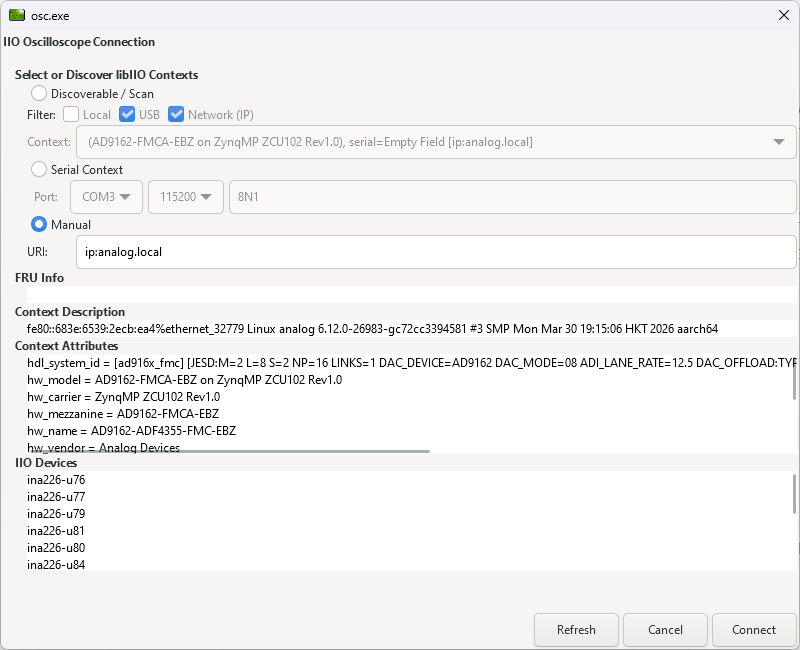Click the URI field containing ip:analog.local

coord(436,252)
